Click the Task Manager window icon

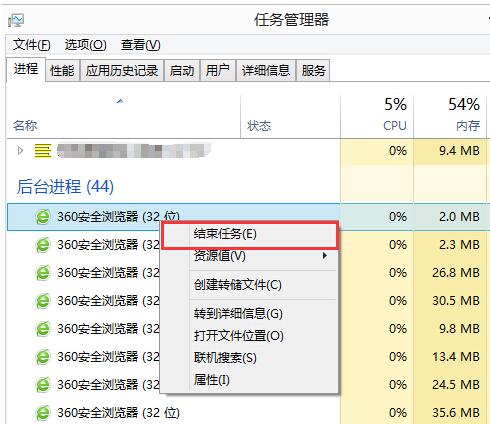pos(16,21)
